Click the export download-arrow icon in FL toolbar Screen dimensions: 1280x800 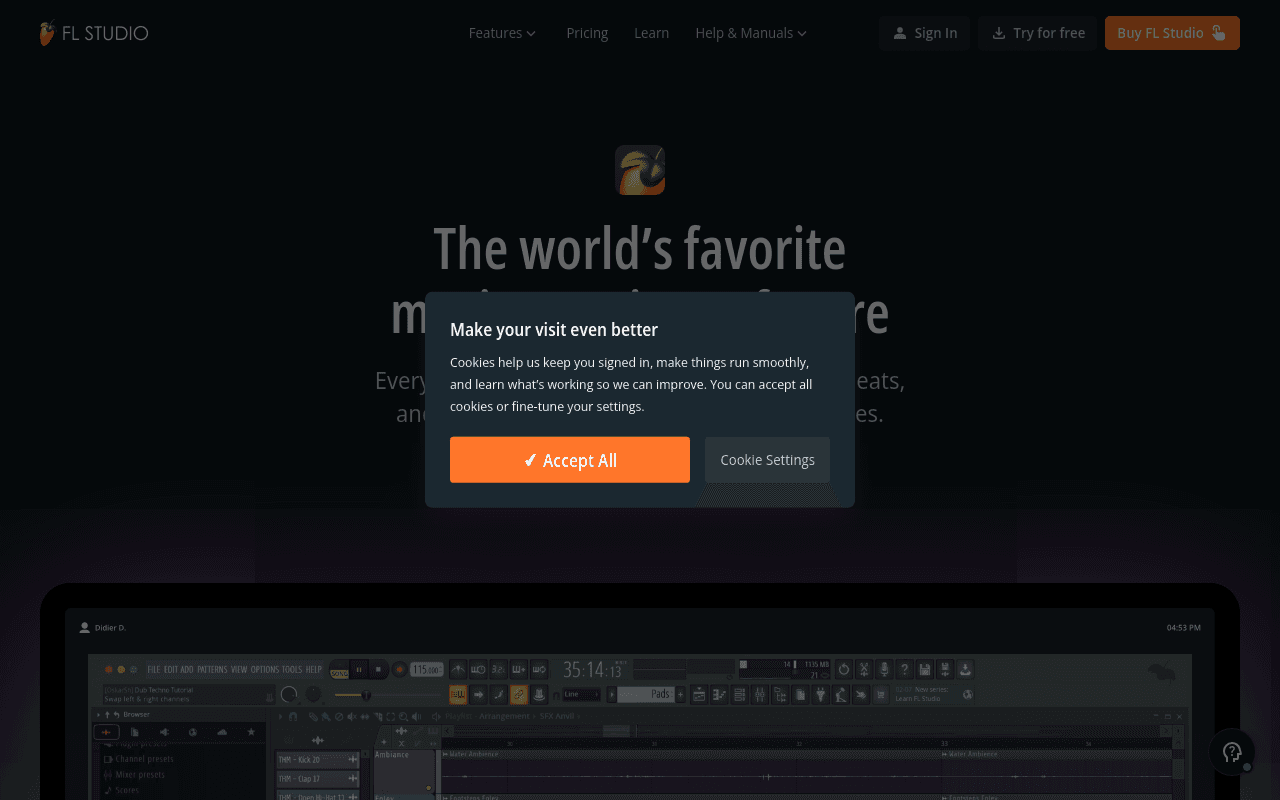[x=965, y=669]
